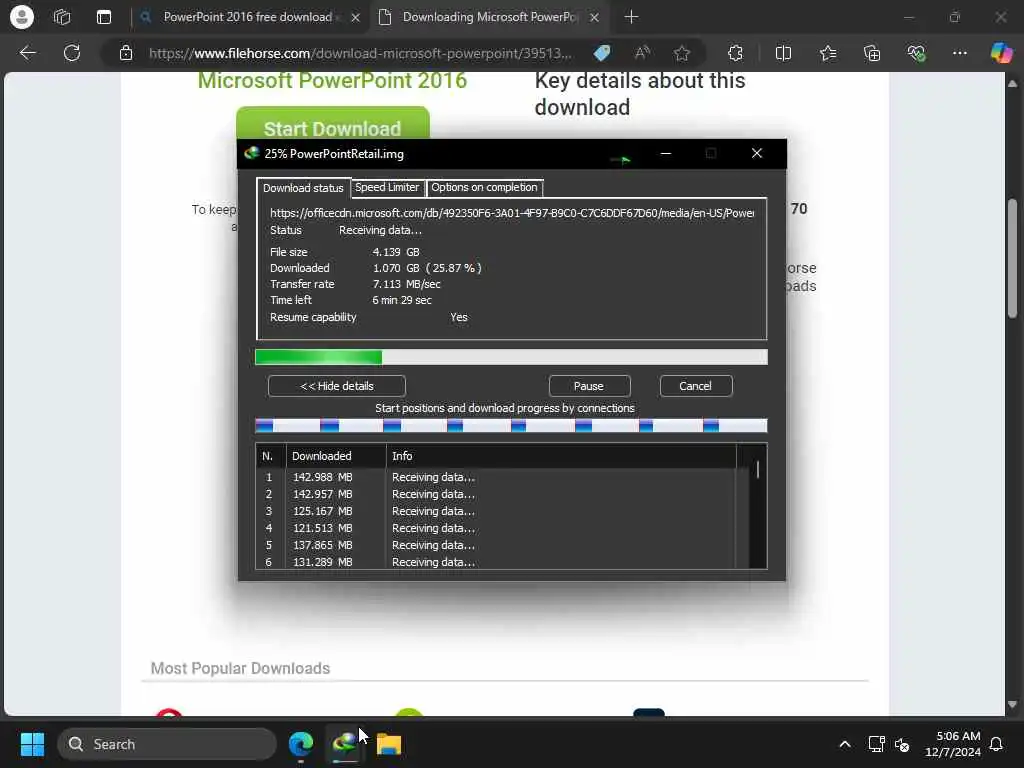Open the Speed Limiter tab
The height and width of the screenshot is (768, 1024).
(387, 187)
